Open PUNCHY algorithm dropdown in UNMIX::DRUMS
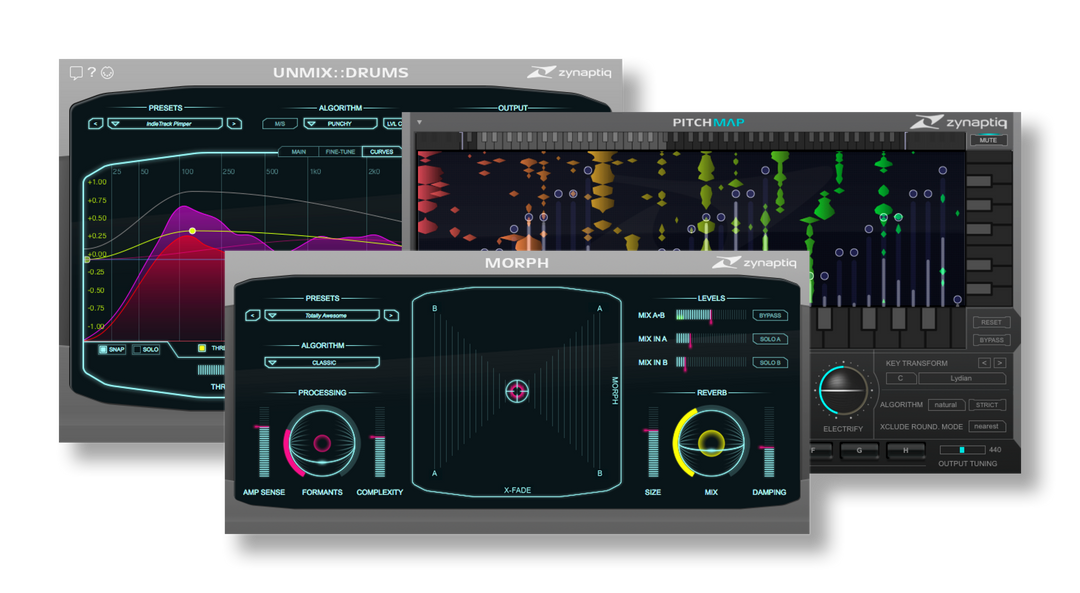1080x593 pixels. [340, 124]
